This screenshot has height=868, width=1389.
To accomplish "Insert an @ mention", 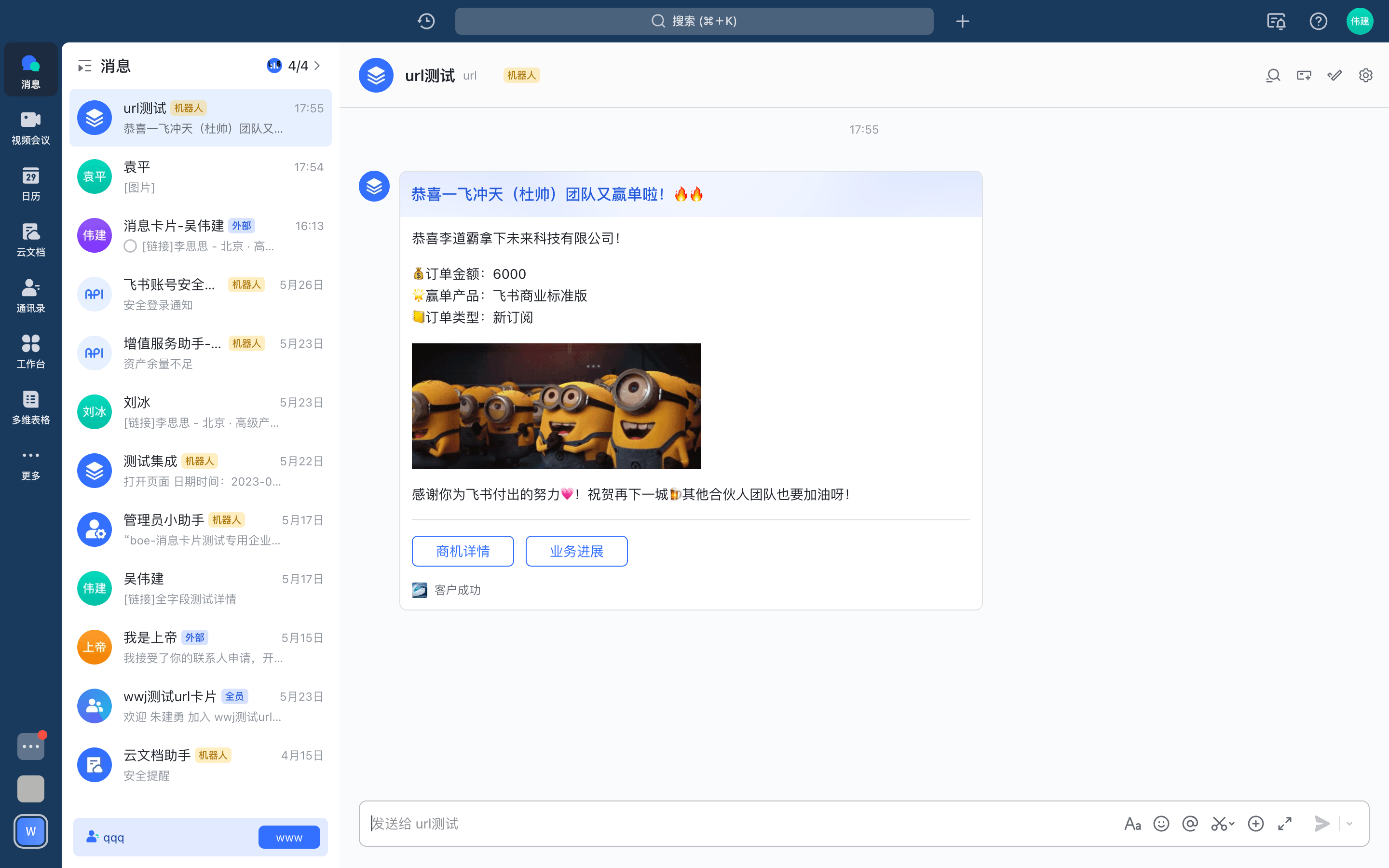I will pyautogui.click(x=1190, y=824).
